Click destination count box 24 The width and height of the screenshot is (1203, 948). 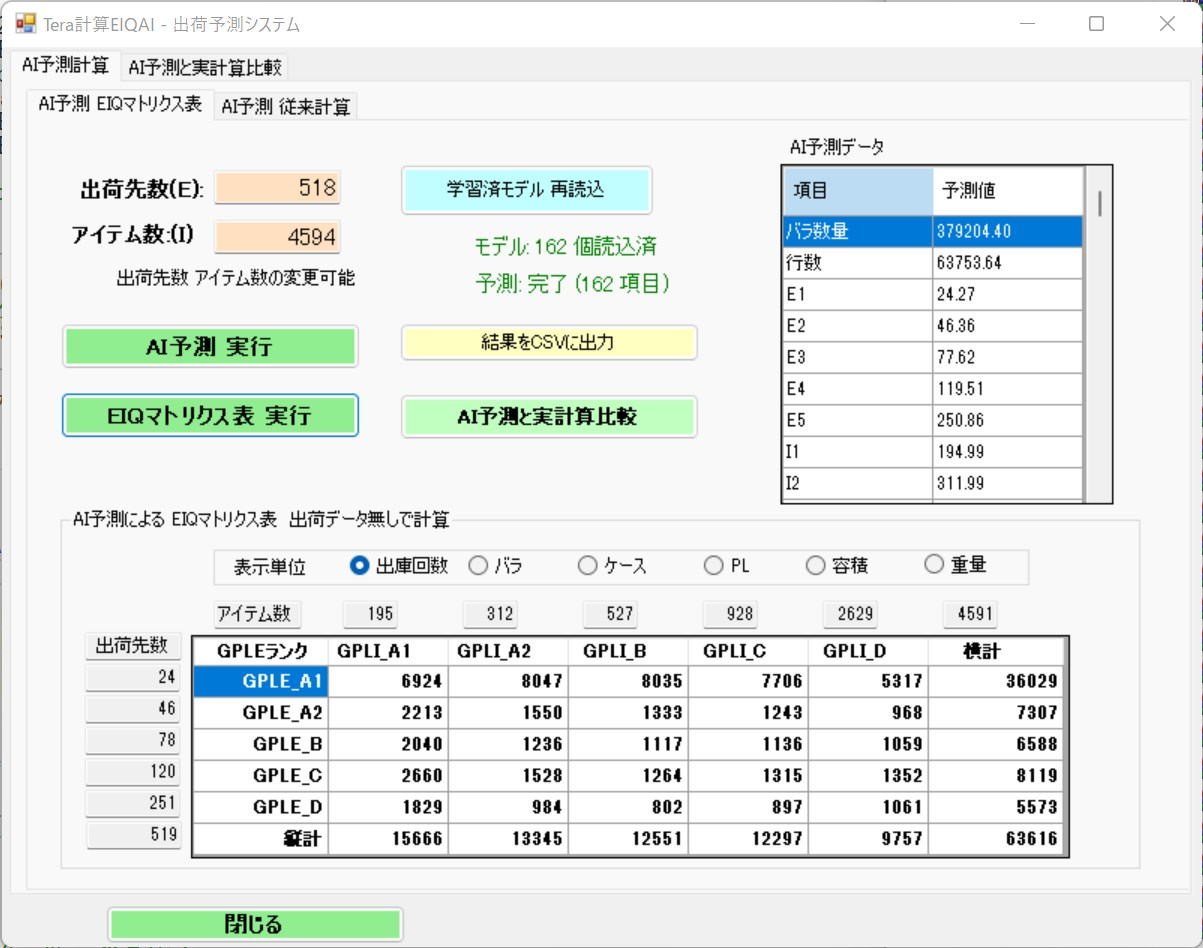point(133,678)
